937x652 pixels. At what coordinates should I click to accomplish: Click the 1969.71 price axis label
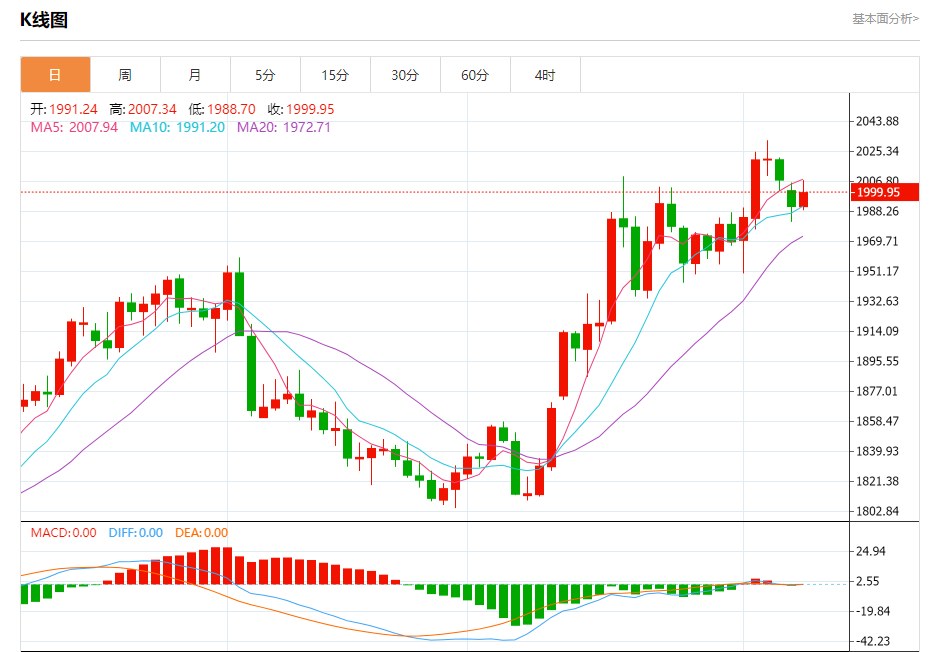pyautogui.click(x=877, y=241)
